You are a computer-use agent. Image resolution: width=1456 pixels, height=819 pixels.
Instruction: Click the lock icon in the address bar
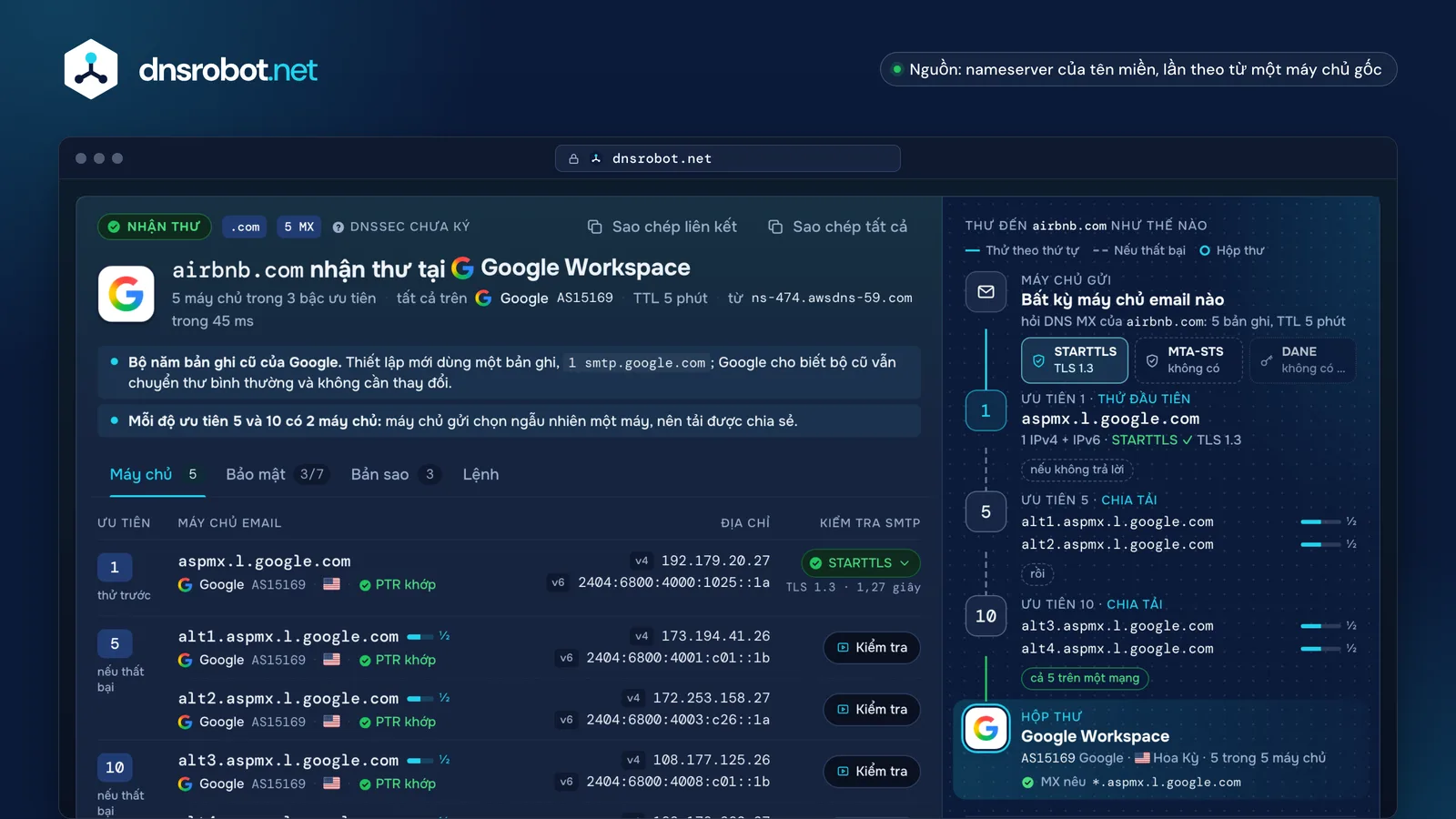573,158
